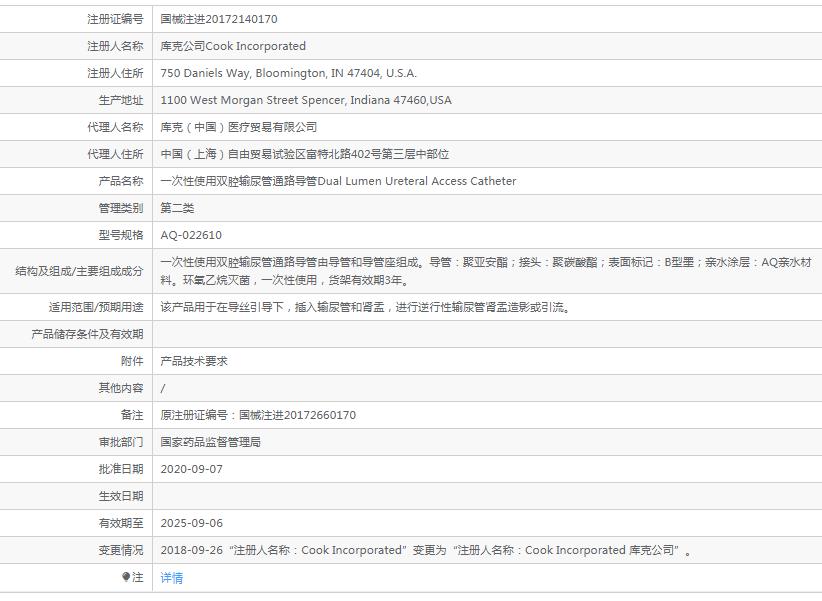Click the 批准日期 label
822x601 pixels.
[x=121, y=469]
